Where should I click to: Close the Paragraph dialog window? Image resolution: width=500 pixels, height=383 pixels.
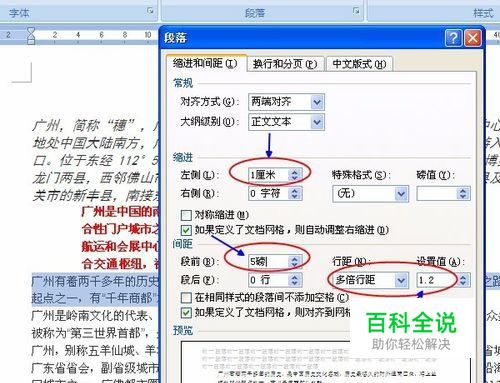coord(473,38)
